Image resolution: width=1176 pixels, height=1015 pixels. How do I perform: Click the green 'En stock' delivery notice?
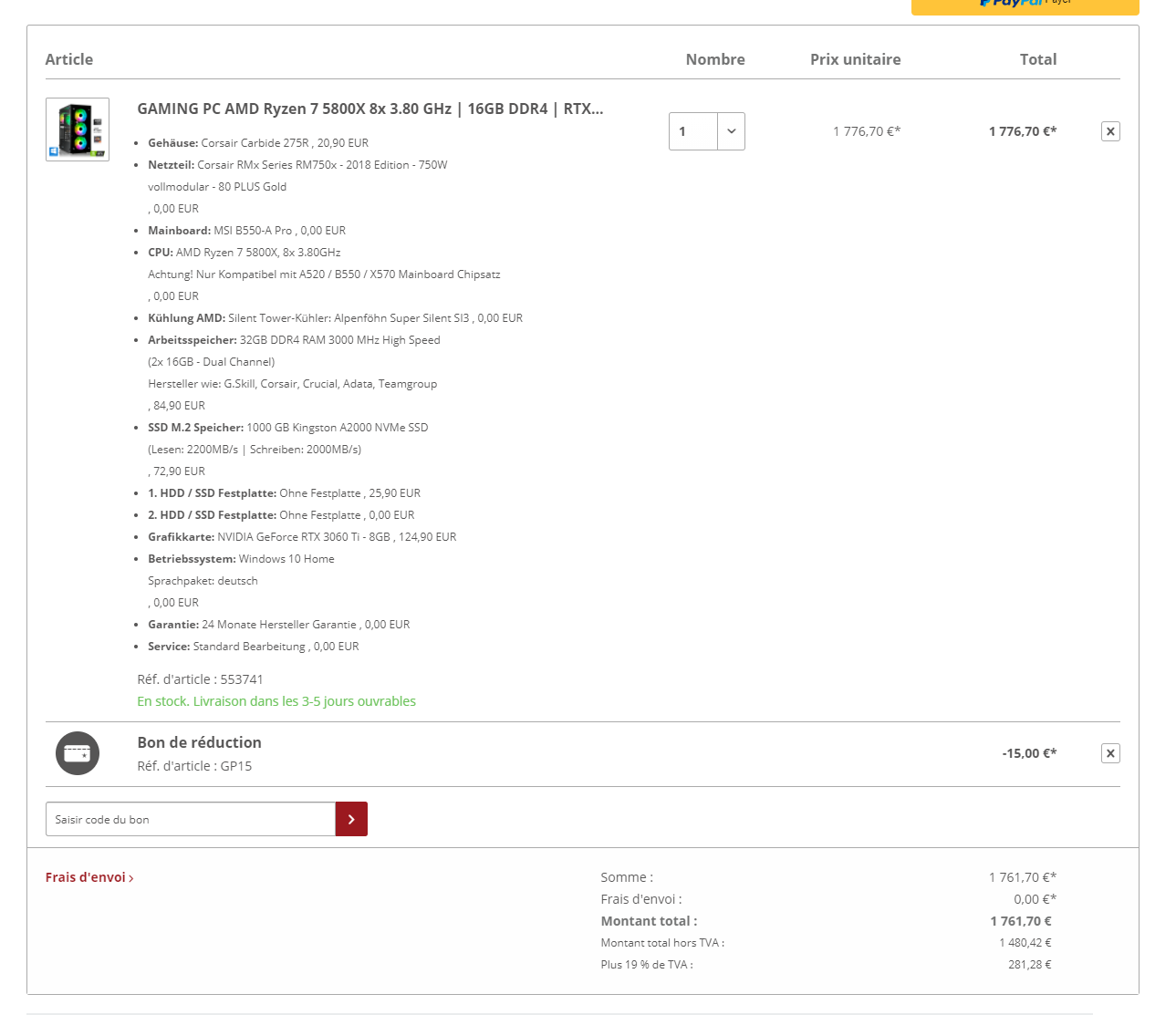coord(276,701)
